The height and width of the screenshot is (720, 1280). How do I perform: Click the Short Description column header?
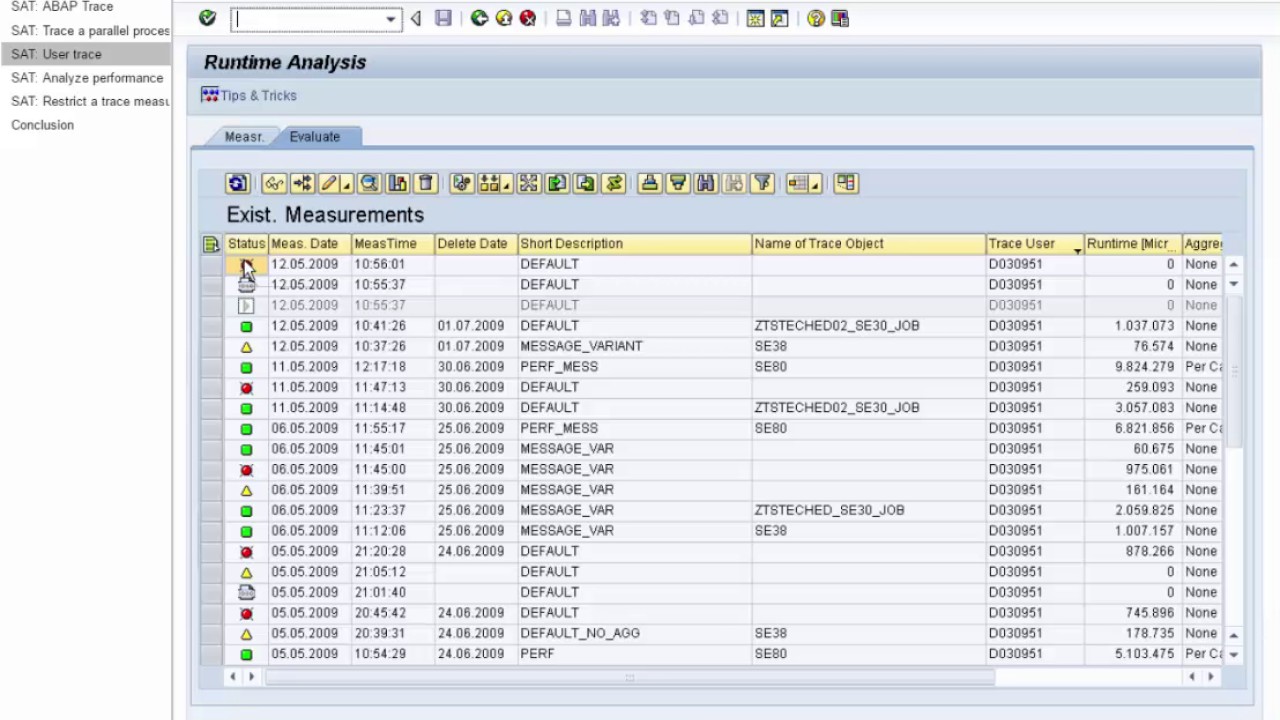[634, 244]
